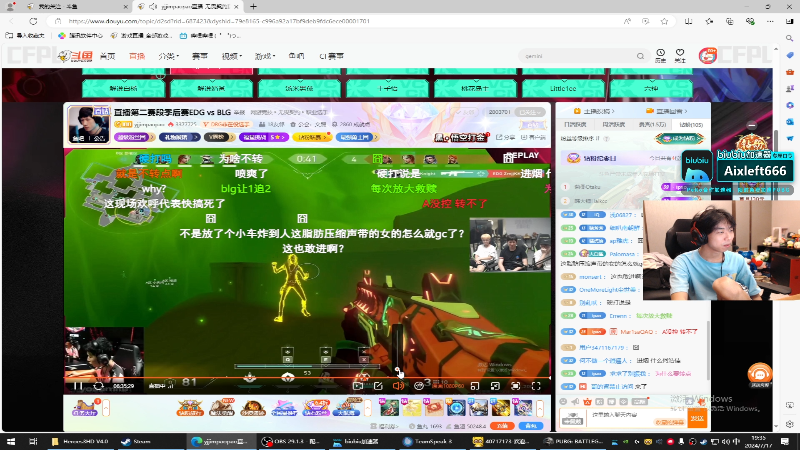Open browser settings and more menu
Image resolution: width=800 pixels, height=450 pixels.
[x=770, y=21]
